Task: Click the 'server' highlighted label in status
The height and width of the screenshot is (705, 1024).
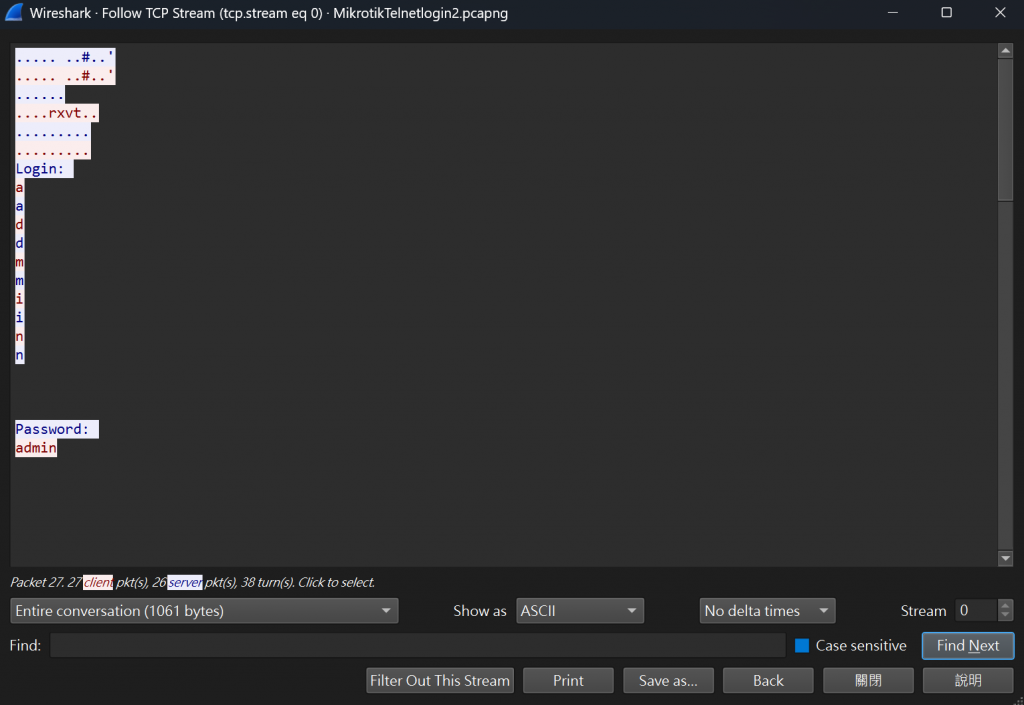Action: [x=185, y=582]
